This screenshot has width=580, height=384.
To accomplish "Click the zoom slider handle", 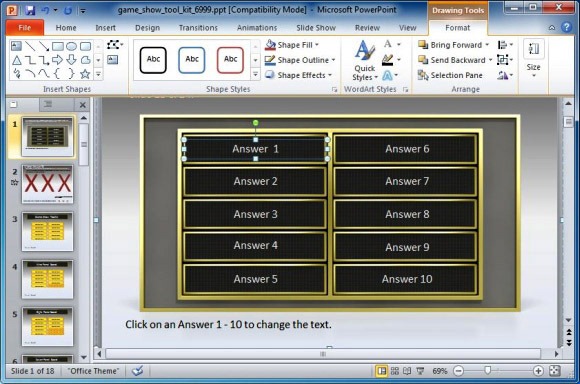I will click(x=488, y=370).
